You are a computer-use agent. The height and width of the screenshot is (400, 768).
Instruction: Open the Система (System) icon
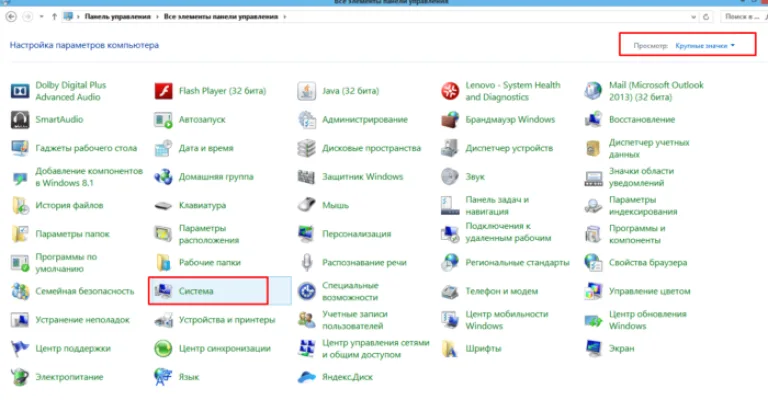tap(163, 291)
